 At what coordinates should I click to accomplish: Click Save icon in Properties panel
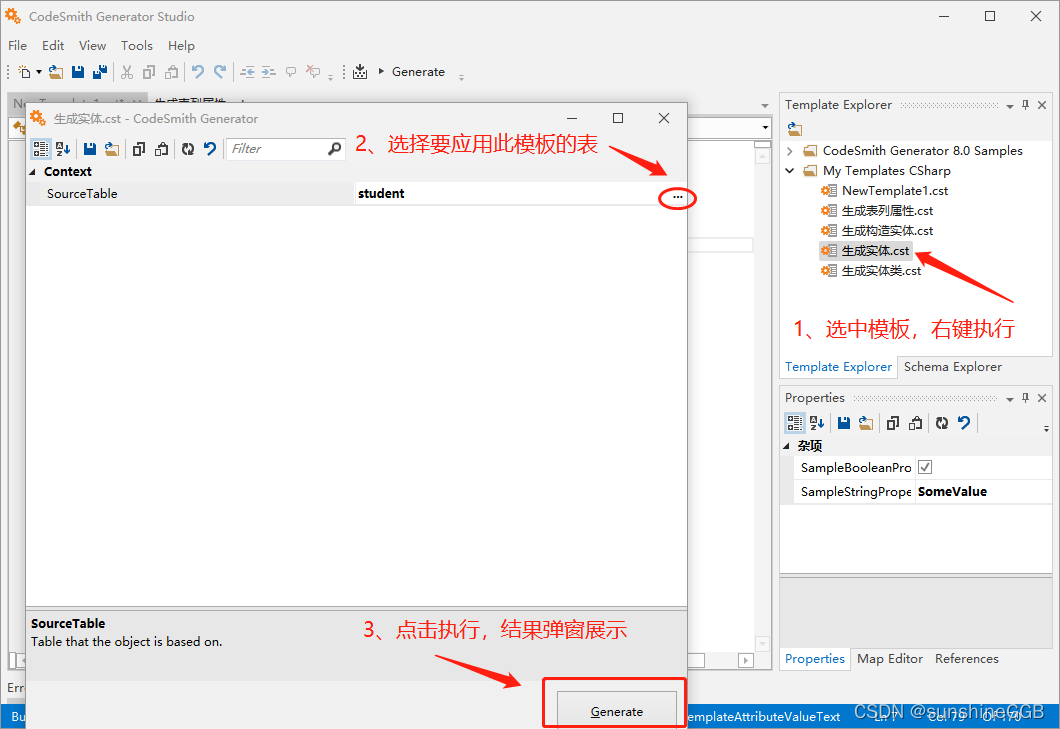844,423
